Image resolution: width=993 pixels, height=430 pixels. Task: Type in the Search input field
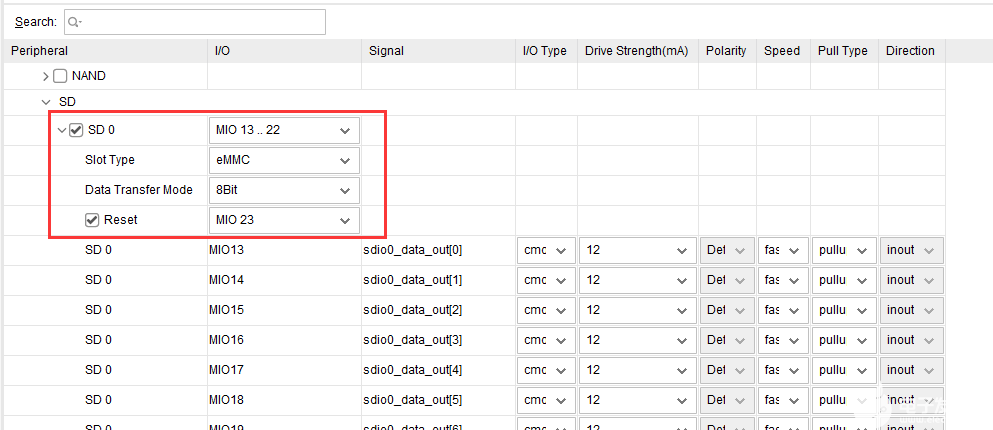(x=200, y=22)
